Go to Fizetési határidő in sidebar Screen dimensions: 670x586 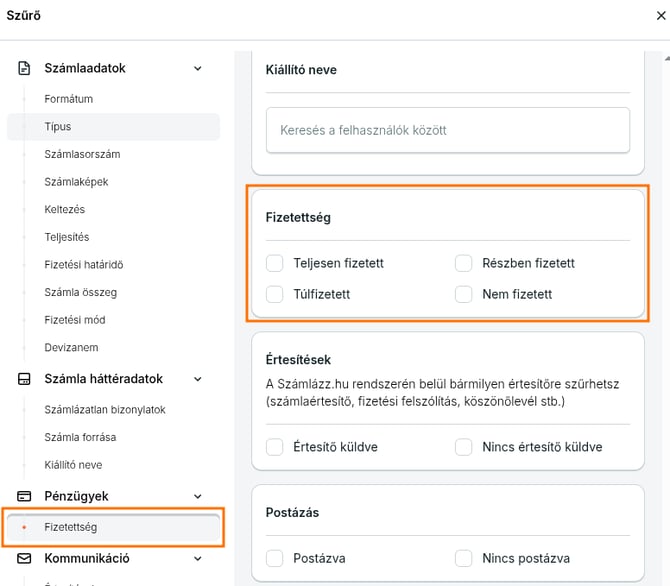point(84,265)
